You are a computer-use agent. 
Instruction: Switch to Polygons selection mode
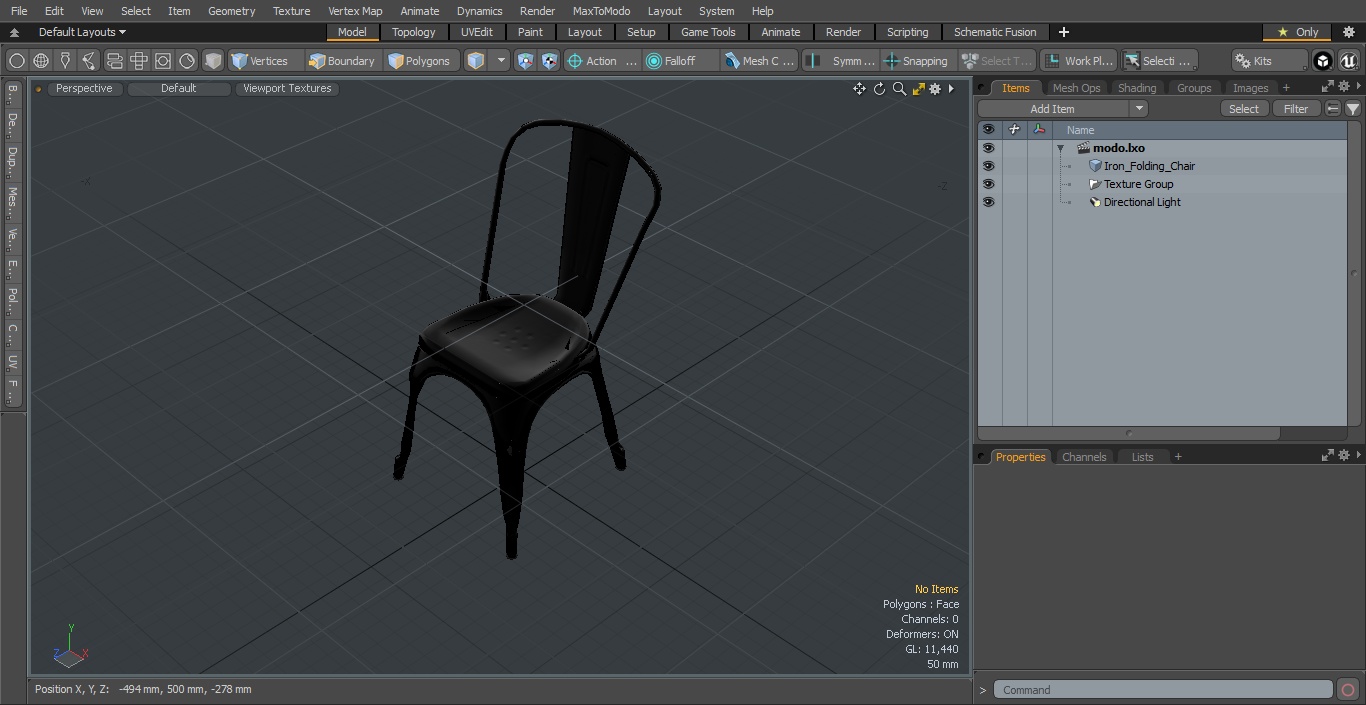(x=422, y=61)
